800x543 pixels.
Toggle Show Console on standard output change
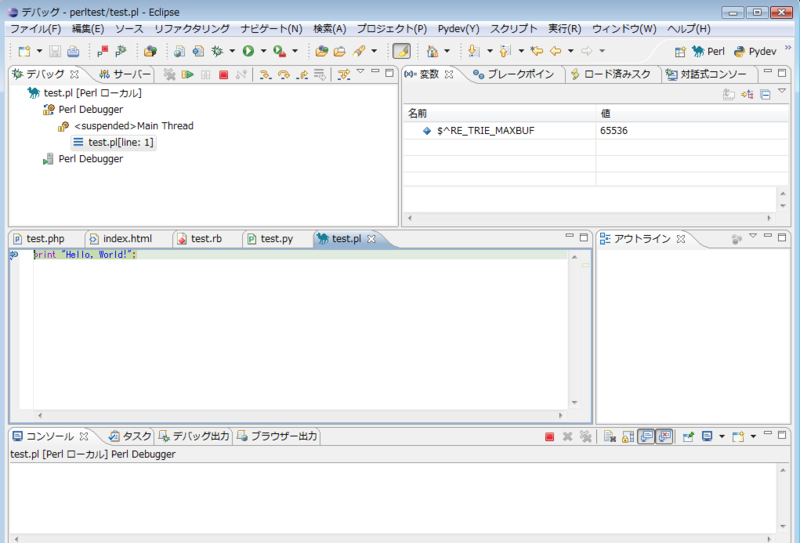(x=646, y=436)
